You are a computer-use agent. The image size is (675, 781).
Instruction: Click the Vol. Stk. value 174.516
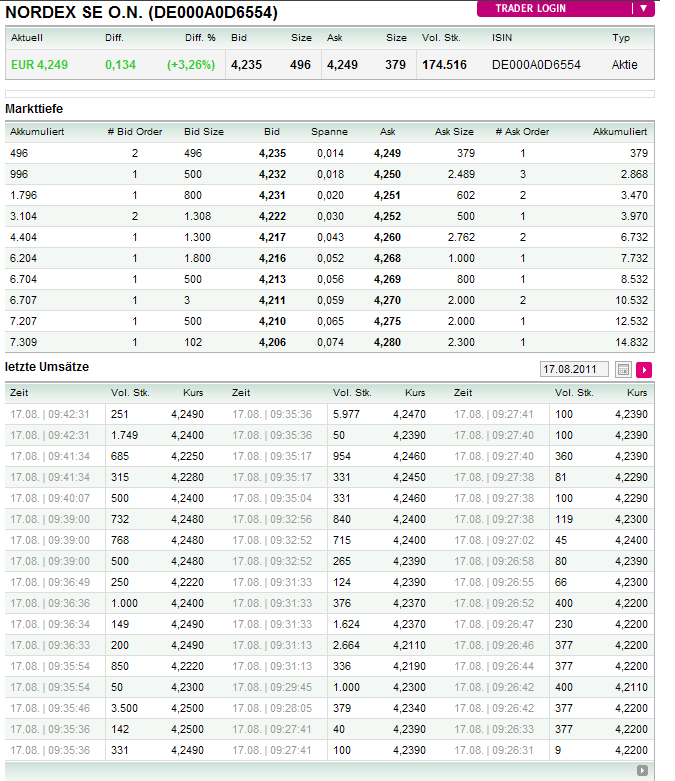[x=444, y=65]
